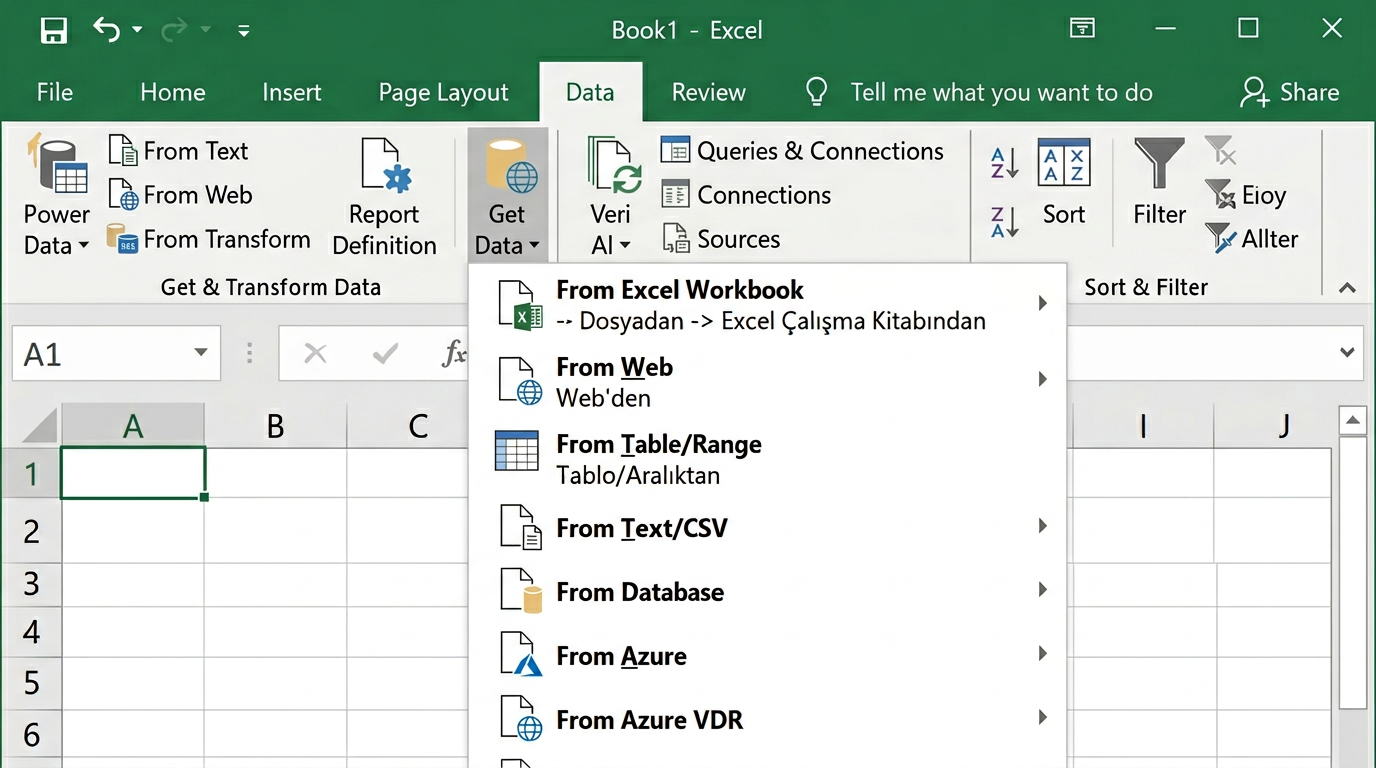The width and height of the screenshot is (1376, 768).
Task: Click the Queries & Connections icon
Action: click(x=676, y=151)
